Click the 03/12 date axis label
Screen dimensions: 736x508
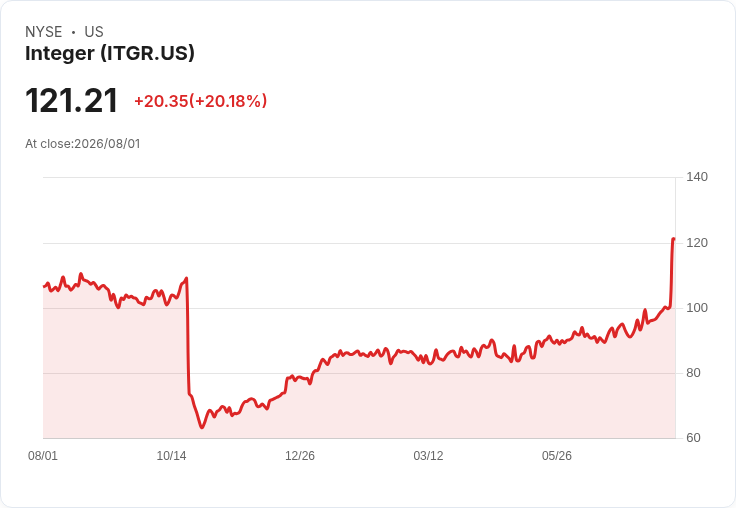click(428, 456)
